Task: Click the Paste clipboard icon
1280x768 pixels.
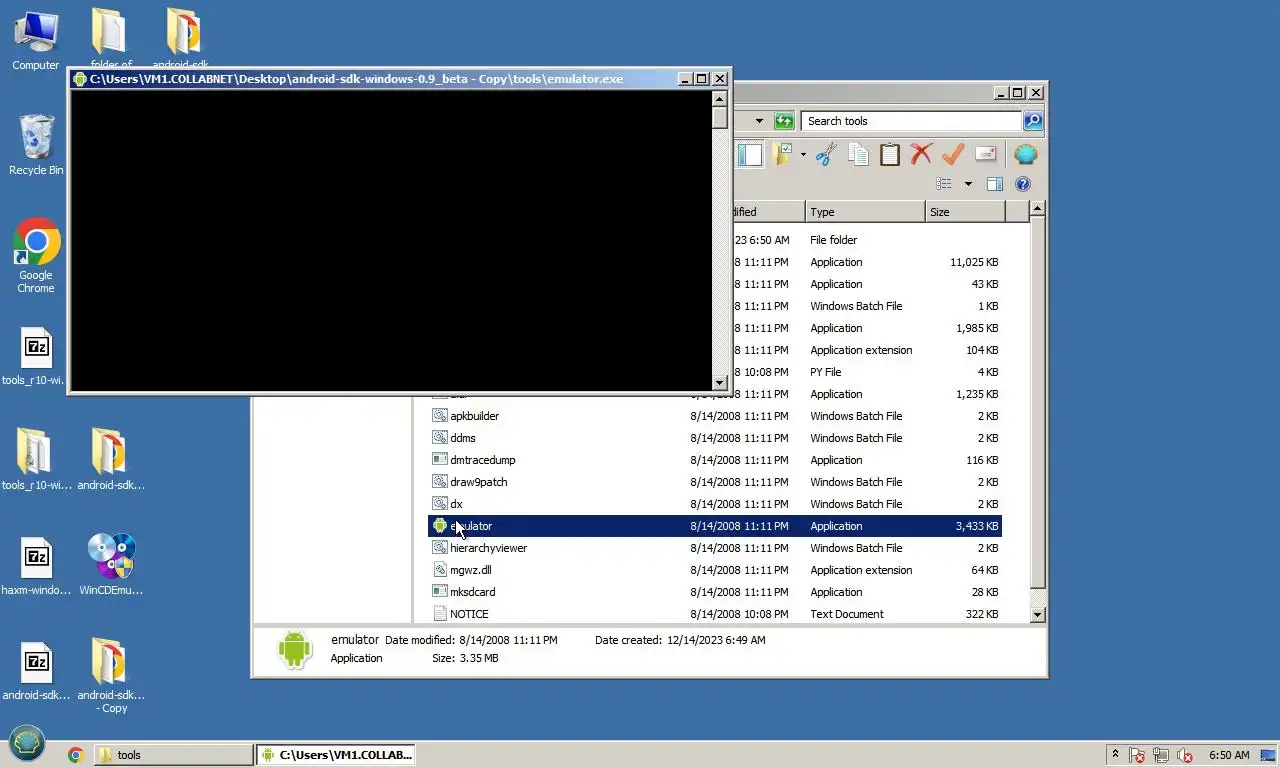Action: [890, 154]
